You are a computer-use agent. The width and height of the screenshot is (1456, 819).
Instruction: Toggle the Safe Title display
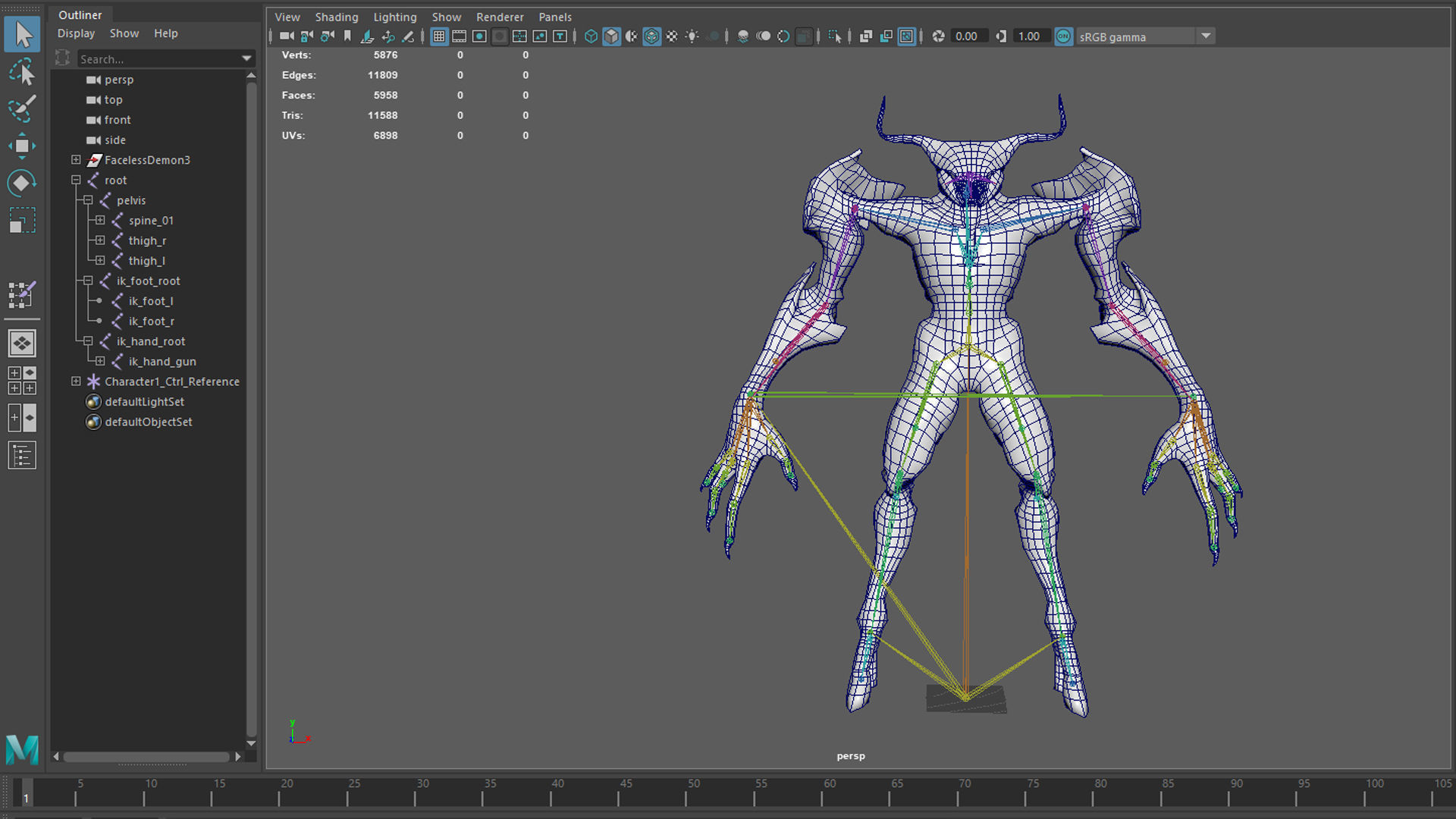coord(560,36)
